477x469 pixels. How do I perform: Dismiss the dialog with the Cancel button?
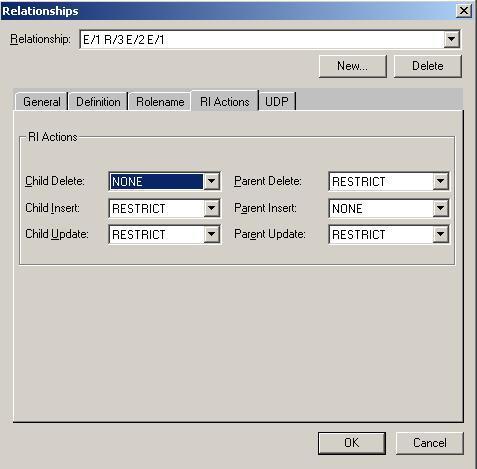pyautogui.click(x=430, y=443)
